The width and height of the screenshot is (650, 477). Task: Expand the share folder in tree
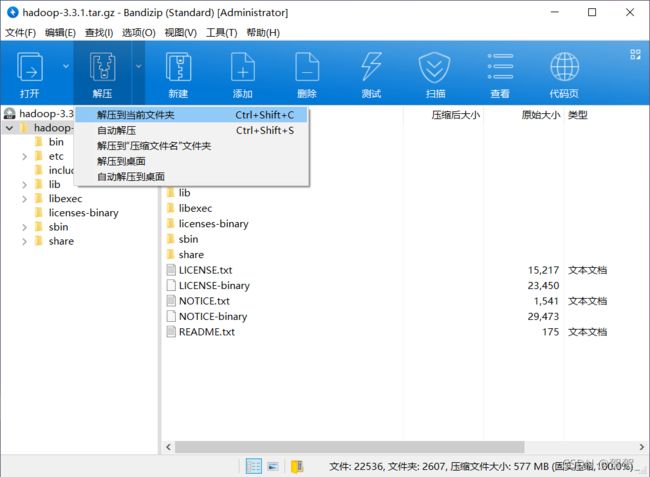[x=24, y=241]
